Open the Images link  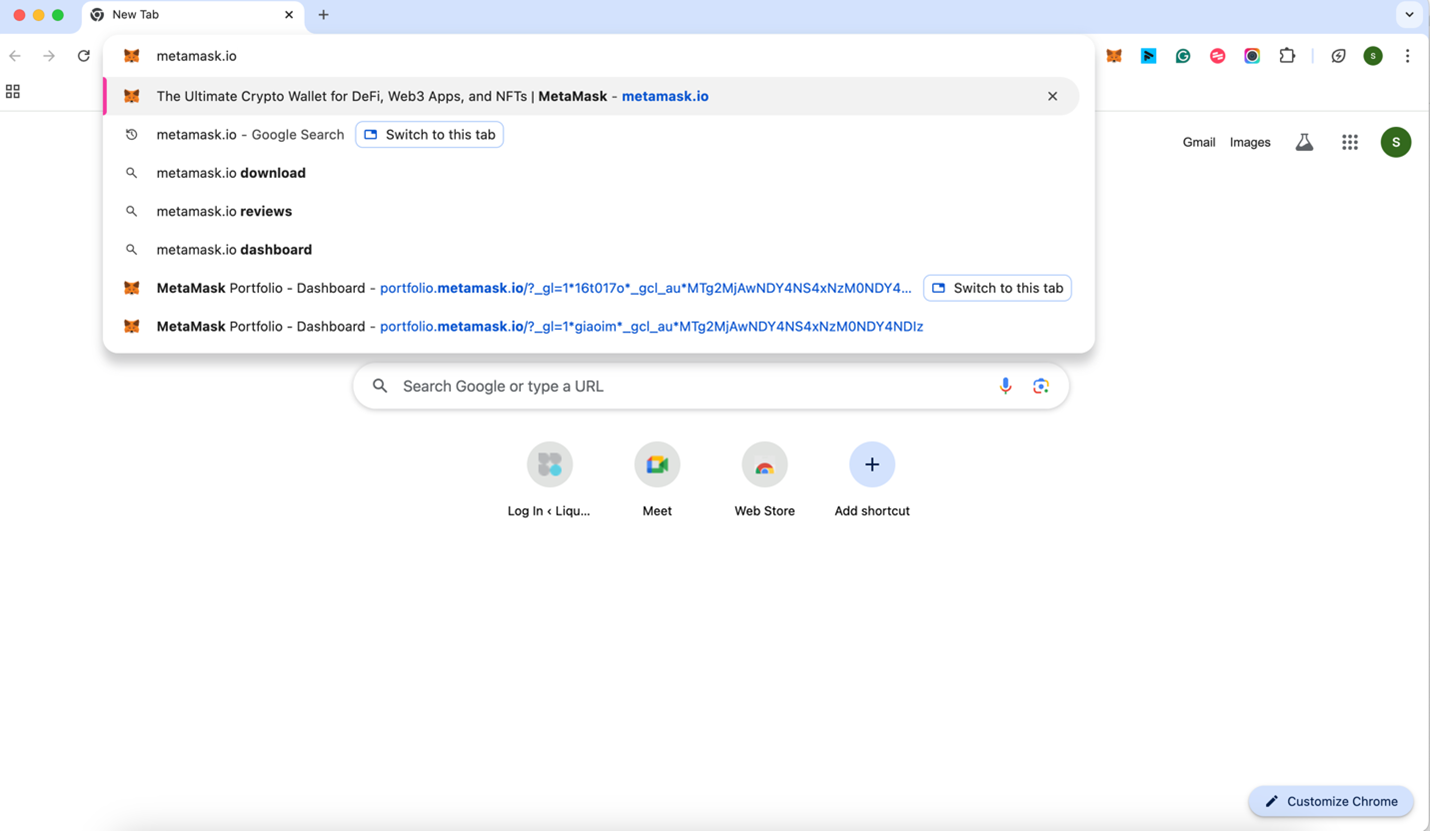1250,142
